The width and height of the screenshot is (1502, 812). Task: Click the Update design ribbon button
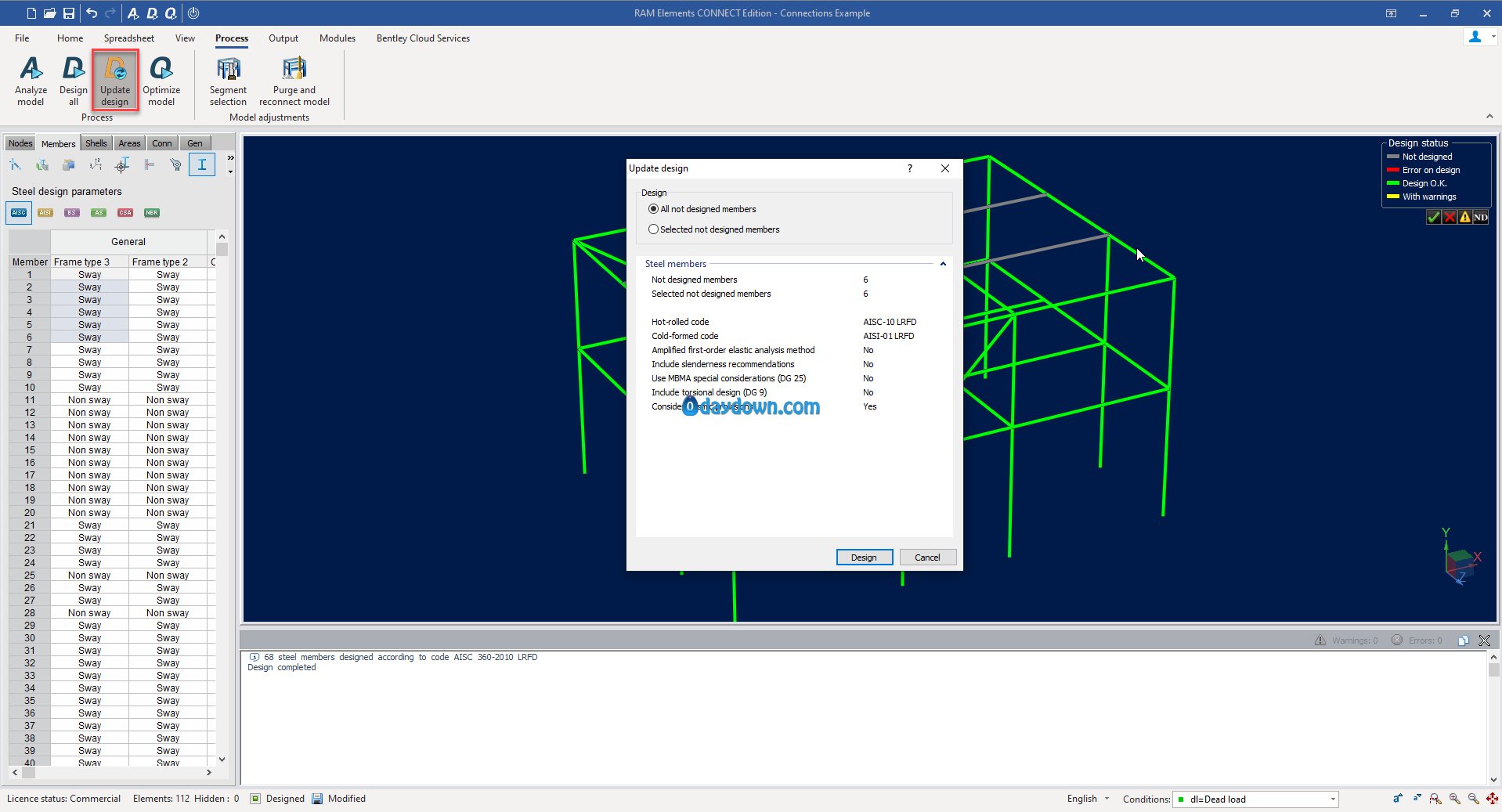click(115, 81)
